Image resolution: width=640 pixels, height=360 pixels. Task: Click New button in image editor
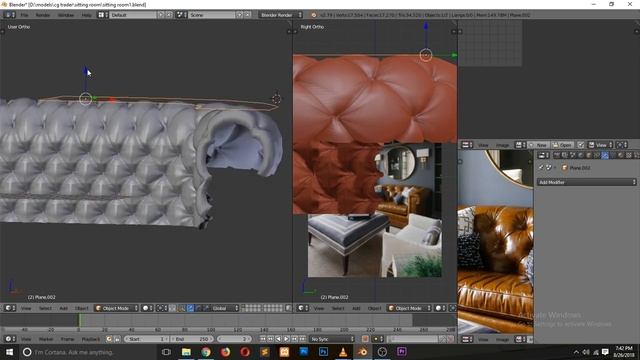[x=539, y=145]
